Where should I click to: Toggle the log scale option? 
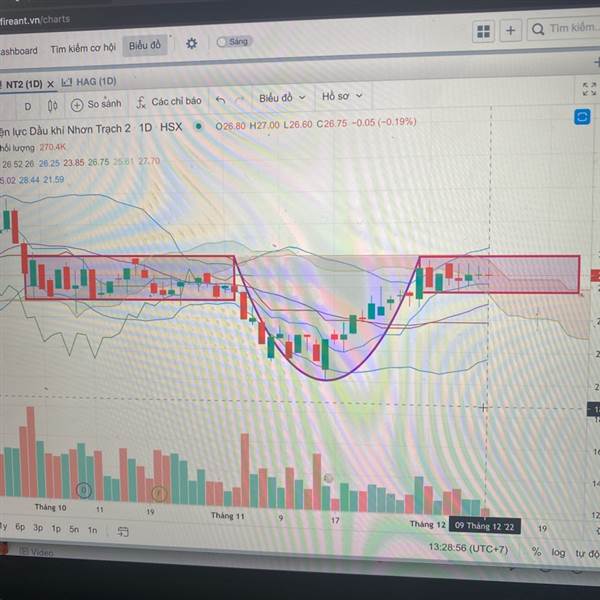click(558, 553)
